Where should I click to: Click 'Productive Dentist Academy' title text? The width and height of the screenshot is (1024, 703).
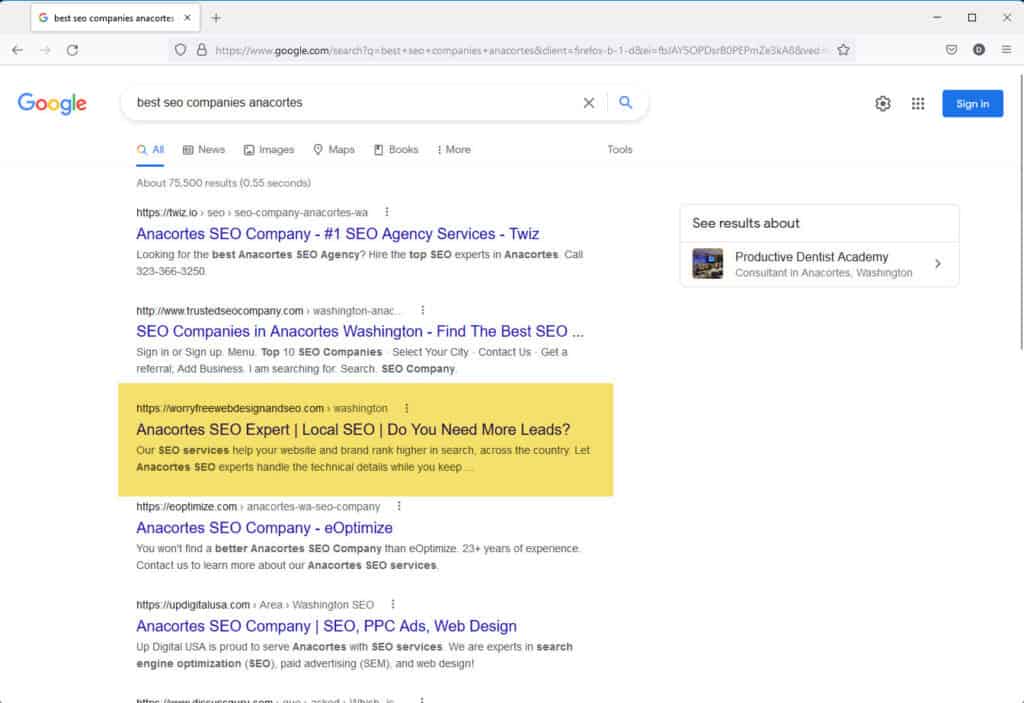point(811,257)
